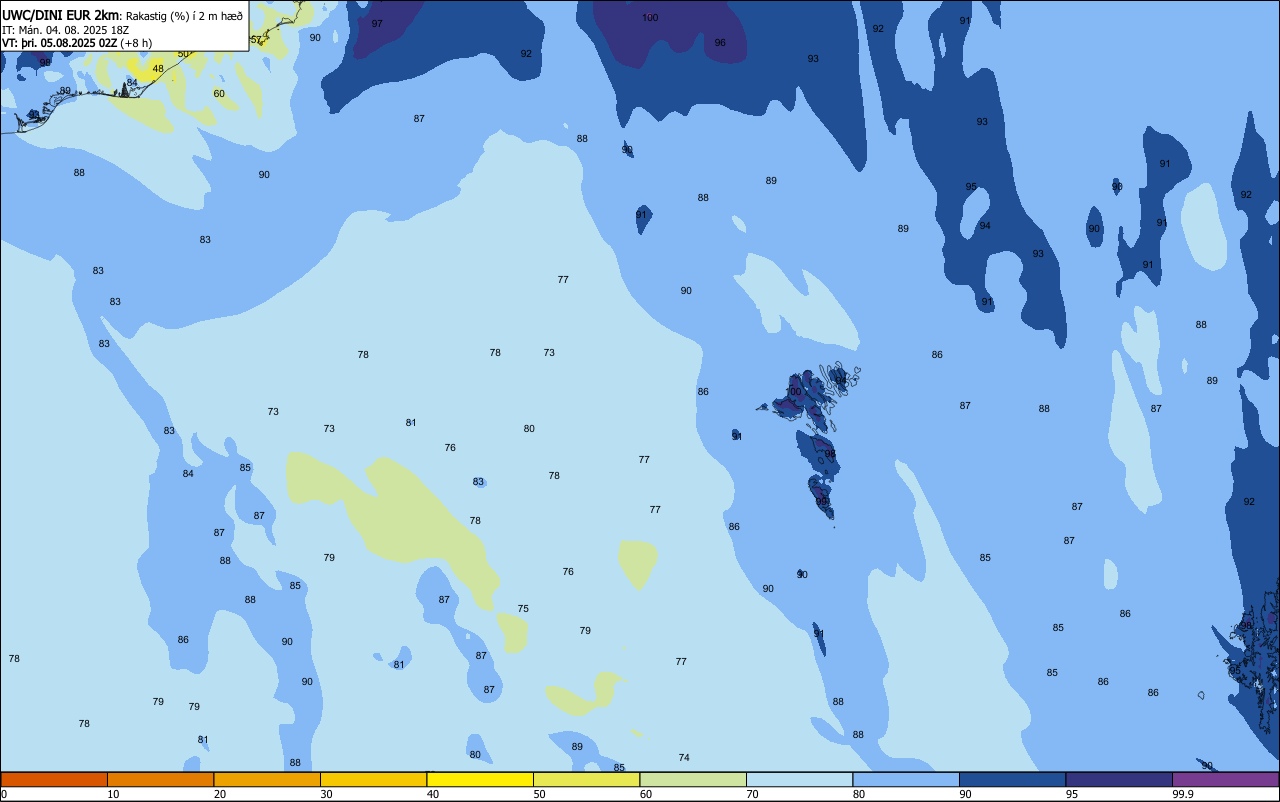Click the 30–40 golden yellow legend segment
1280x802 pixels.
(x=373, y=779)
